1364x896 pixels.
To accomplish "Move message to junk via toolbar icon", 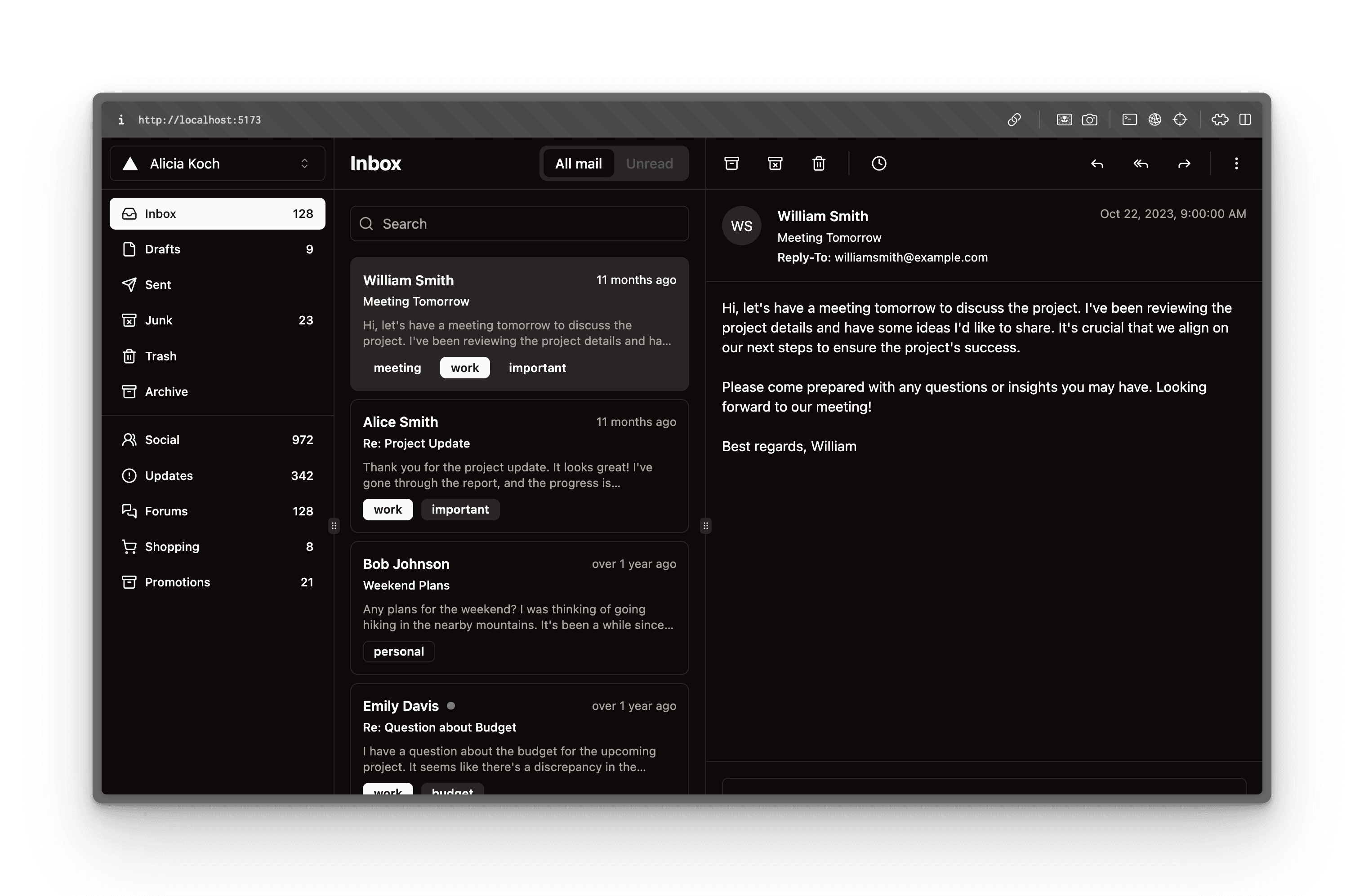I will [x=775, y=164].
